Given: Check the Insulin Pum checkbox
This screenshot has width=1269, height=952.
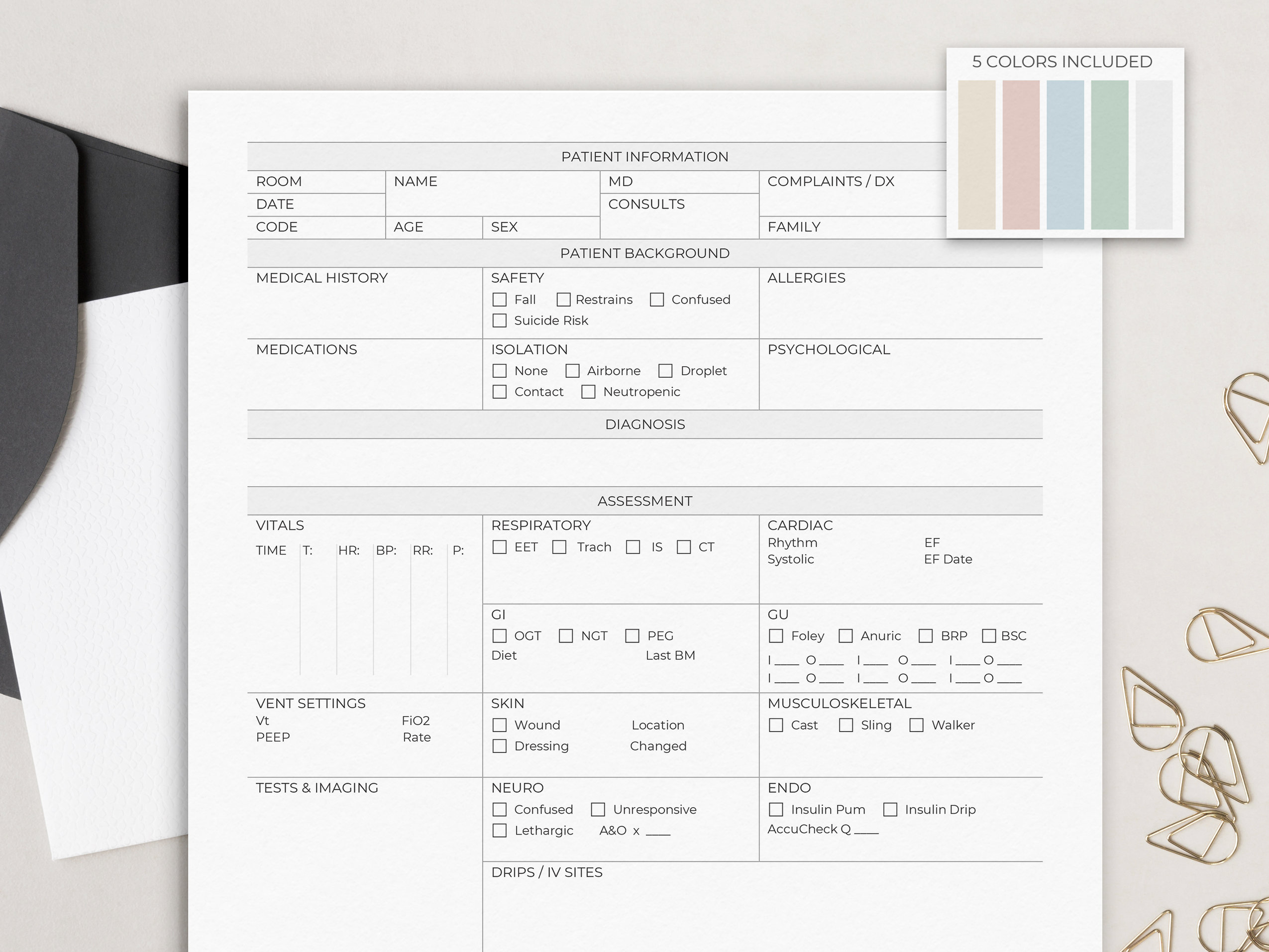Looking at the screenshot, I should pos(776,809).
